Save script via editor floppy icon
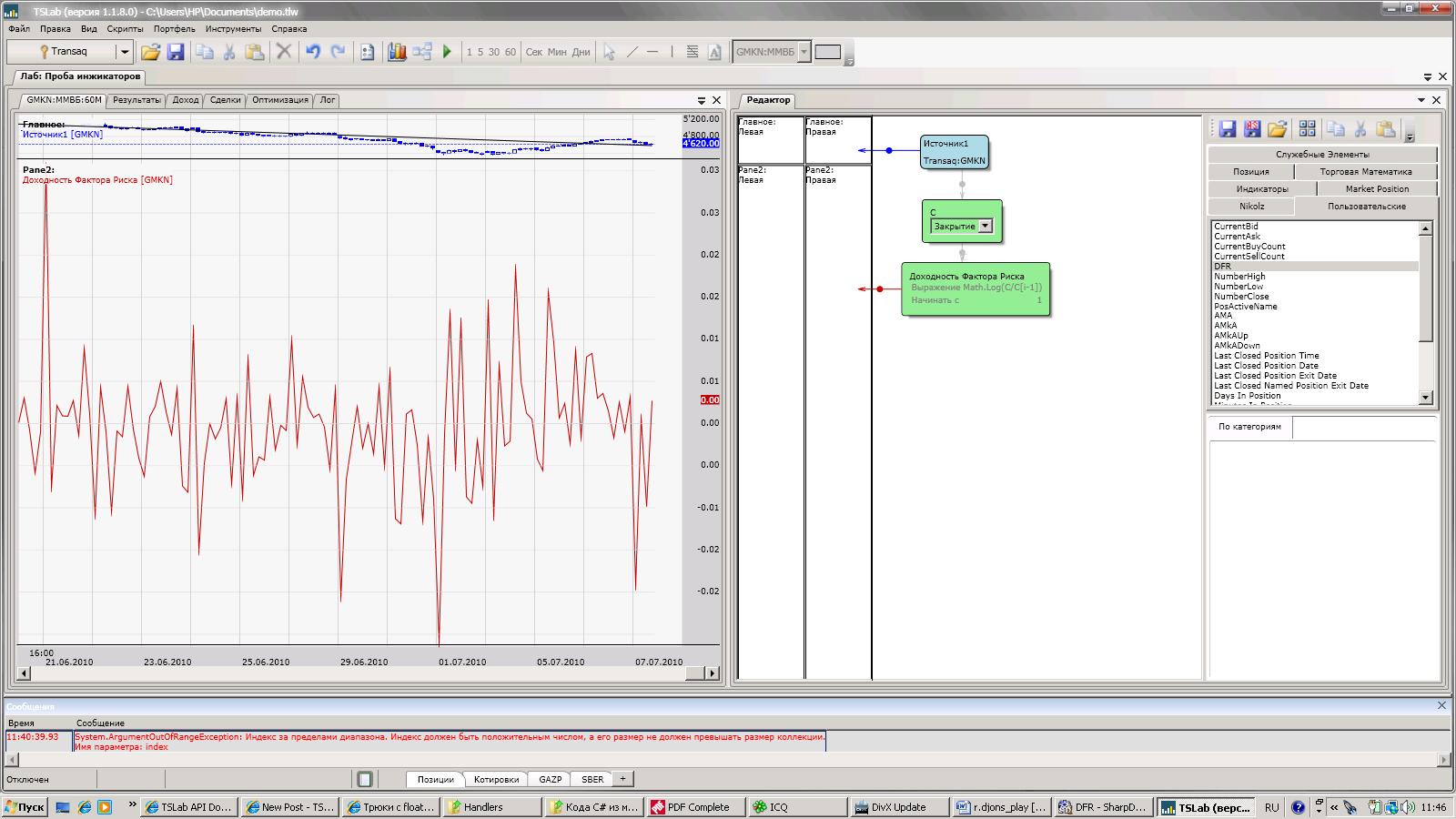 (x=1228, y=128)
